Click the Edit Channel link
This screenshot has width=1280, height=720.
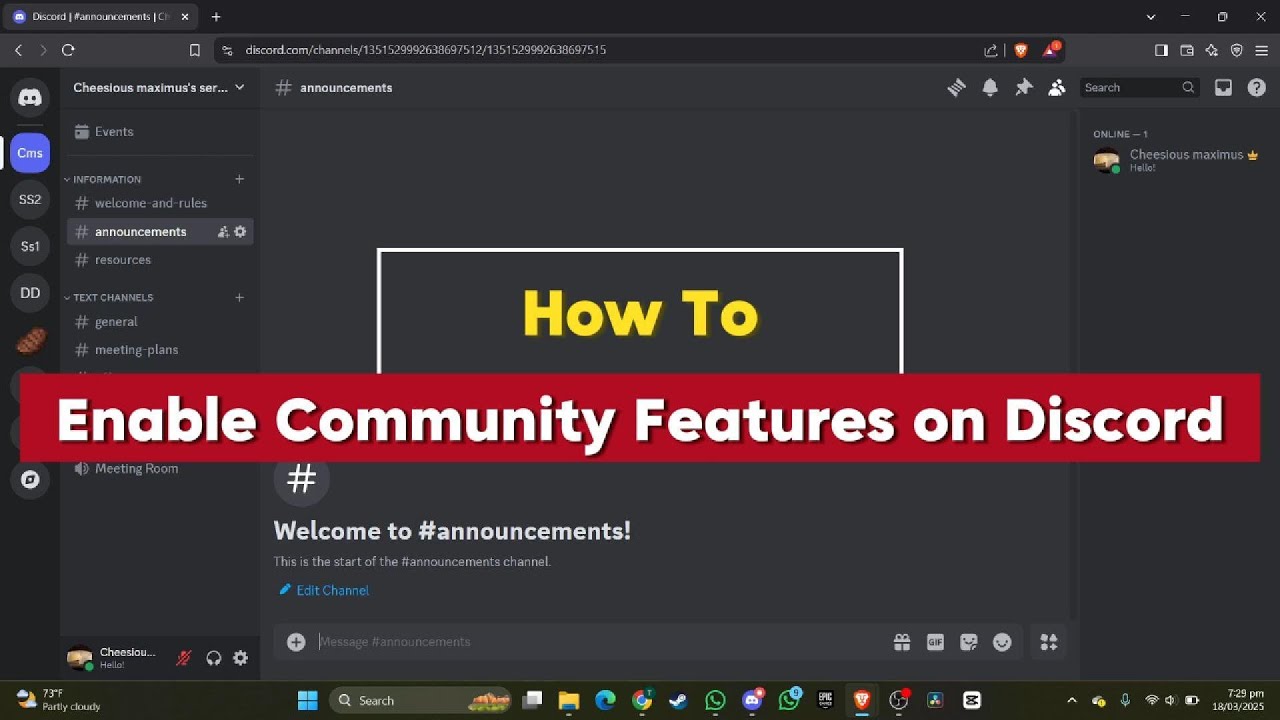click(x=323, y=591)
